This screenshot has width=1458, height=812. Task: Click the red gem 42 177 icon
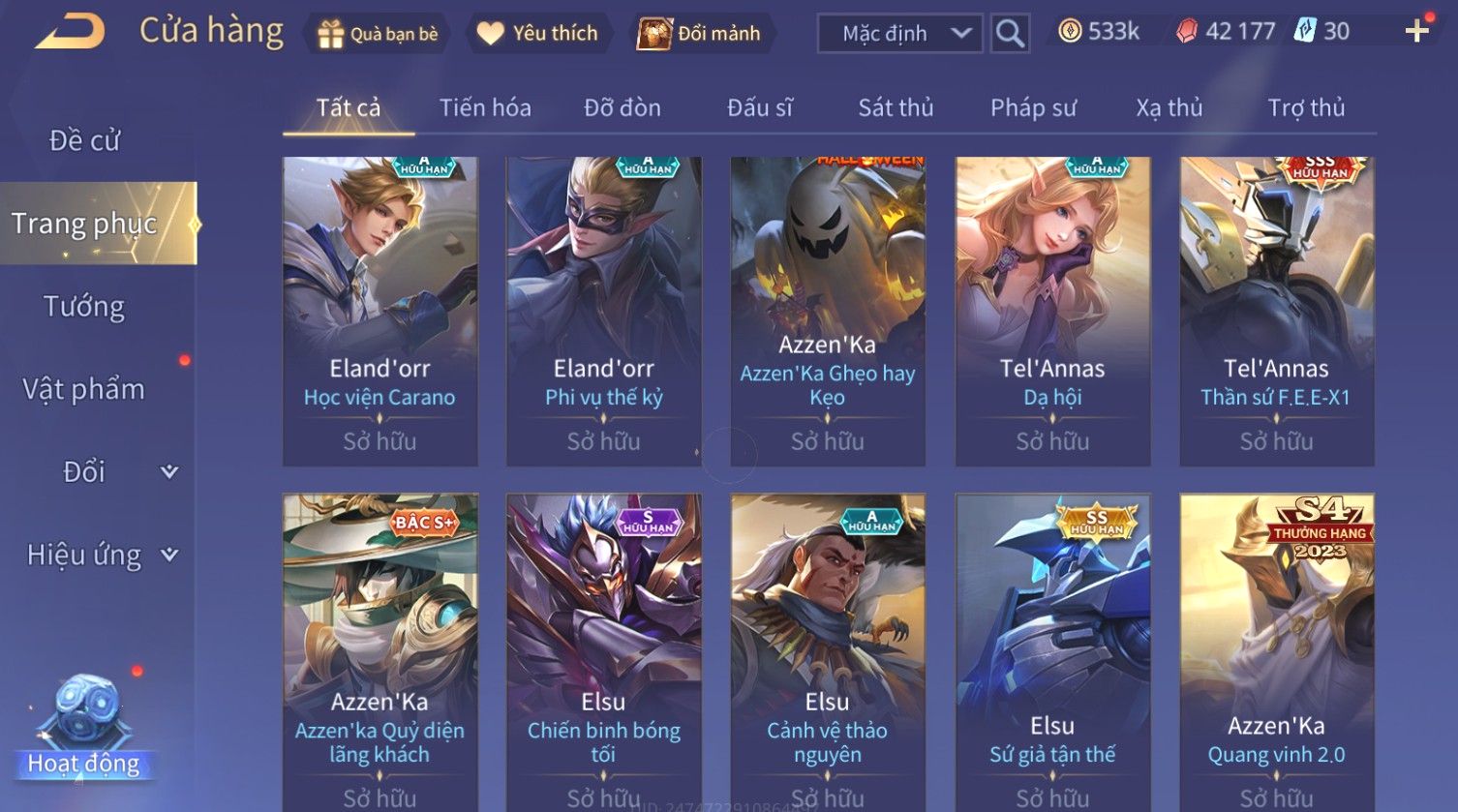tap(1187, 32)
